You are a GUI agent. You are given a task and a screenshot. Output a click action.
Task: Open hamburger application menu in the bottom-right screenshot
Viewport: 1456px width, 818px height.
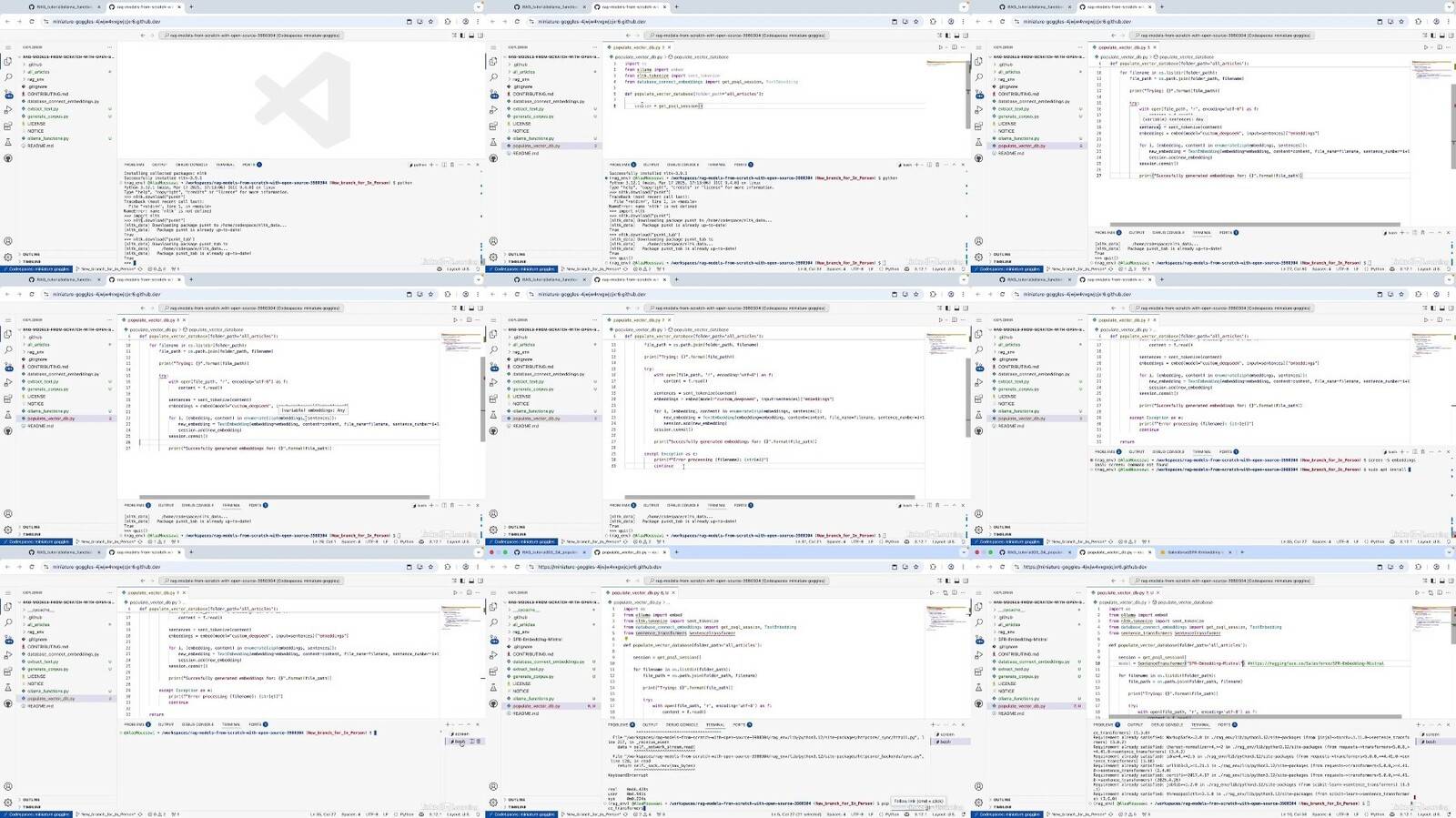pos(978,592)
